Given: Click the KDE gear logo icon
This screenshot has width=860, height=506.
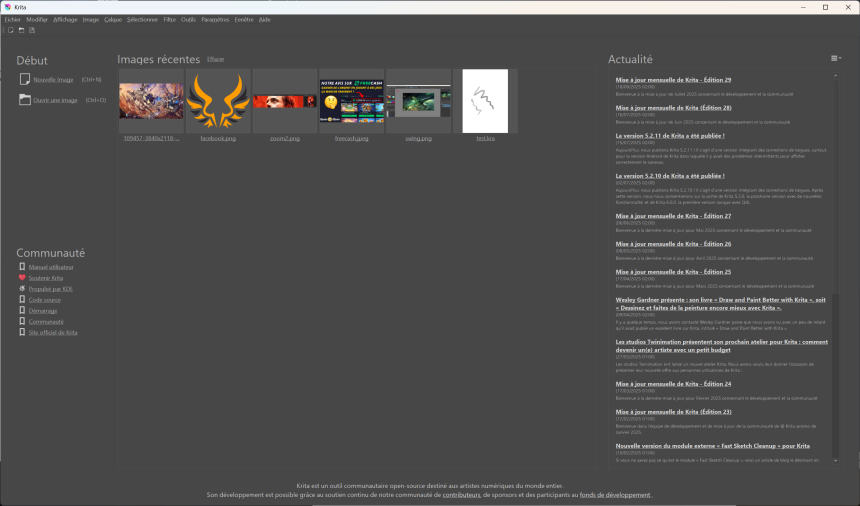Looking at the screenshot, I should tap(22, 288).
